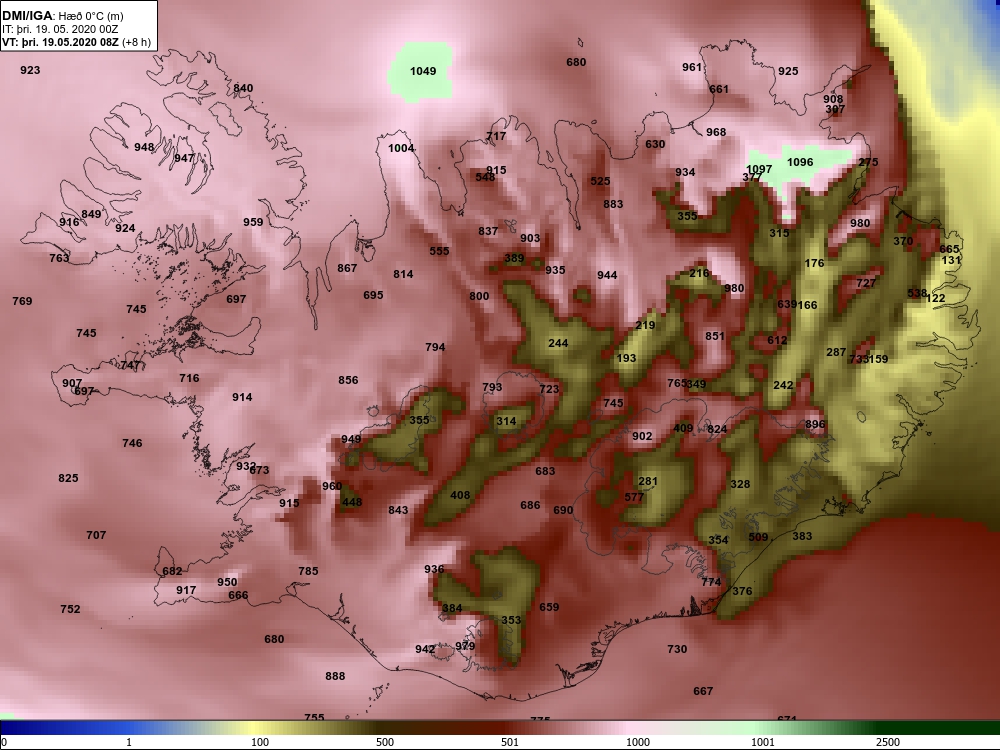
Task: Click the value 1097 label
Action: click(759, 169)
